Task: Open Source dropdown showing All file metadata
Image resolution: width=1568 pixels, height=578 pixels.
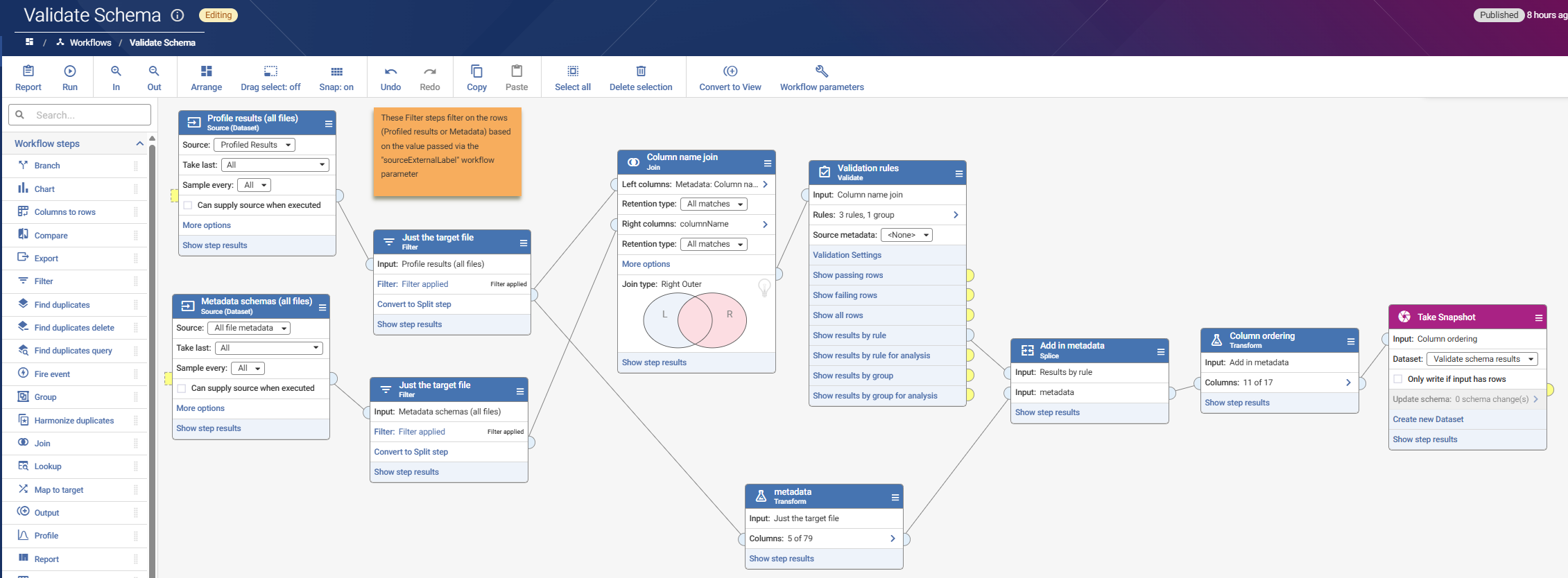Action: [248, 328]
